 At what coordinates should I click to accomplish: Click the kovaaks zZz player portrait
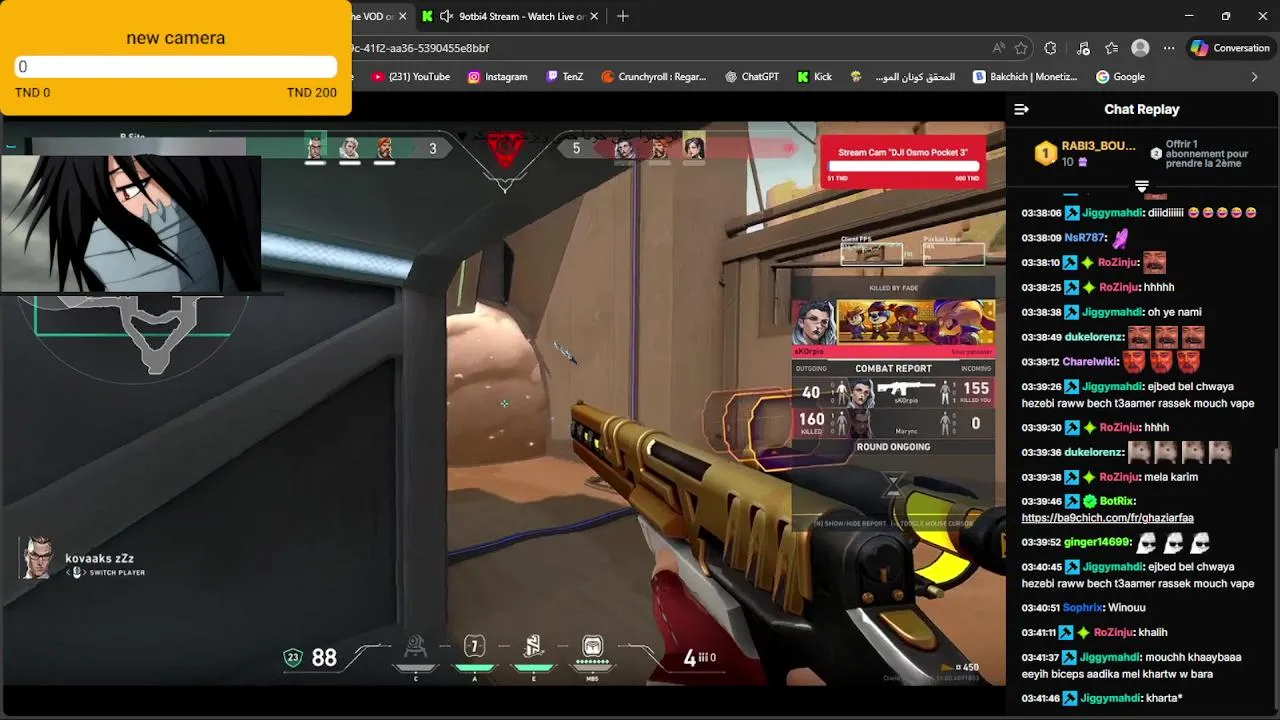coord(39,558)
